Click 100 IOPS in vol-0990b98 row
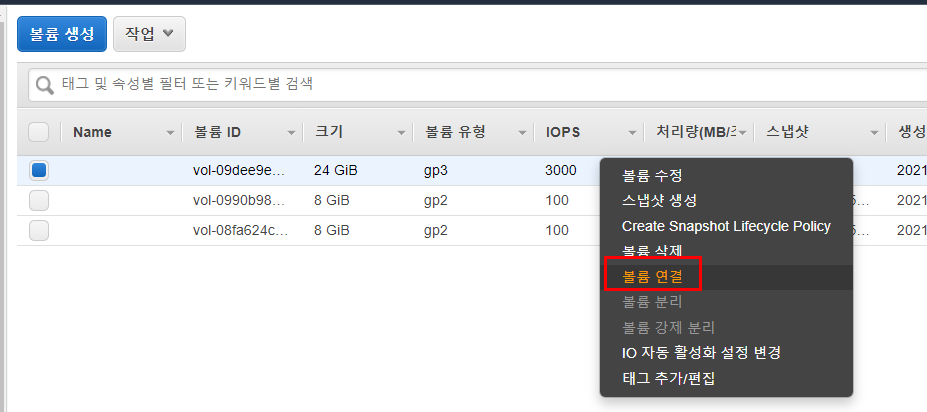Image resolution: width=927 pixels, height=412 pixels. [557, 200]
